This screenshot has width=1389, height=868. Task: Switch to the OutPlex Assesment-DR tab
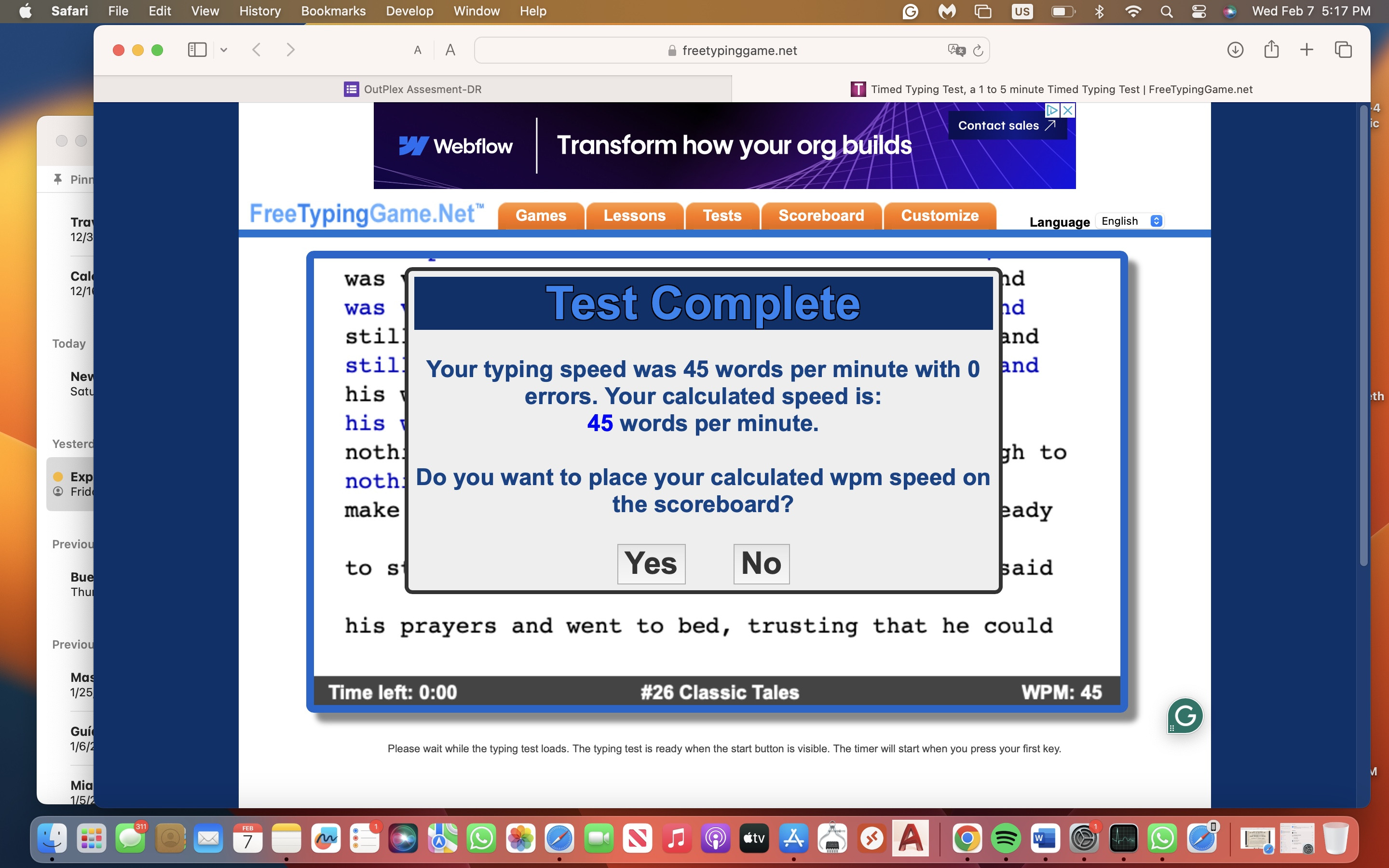point(413,89)
